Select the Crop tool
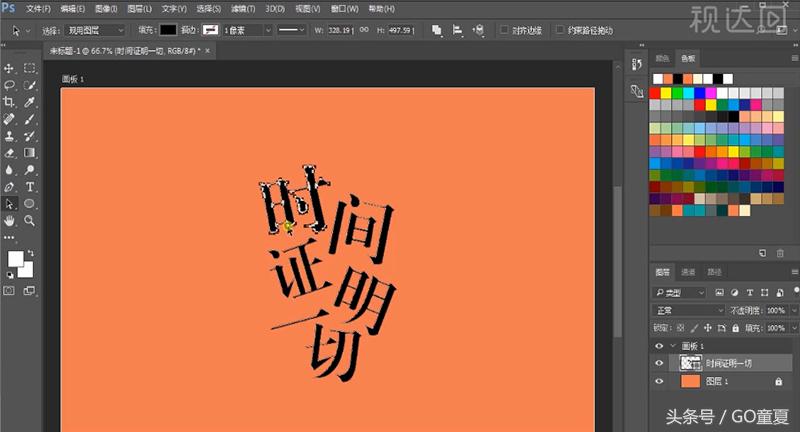This screenshot has width=800, height=432. (10, 102)
